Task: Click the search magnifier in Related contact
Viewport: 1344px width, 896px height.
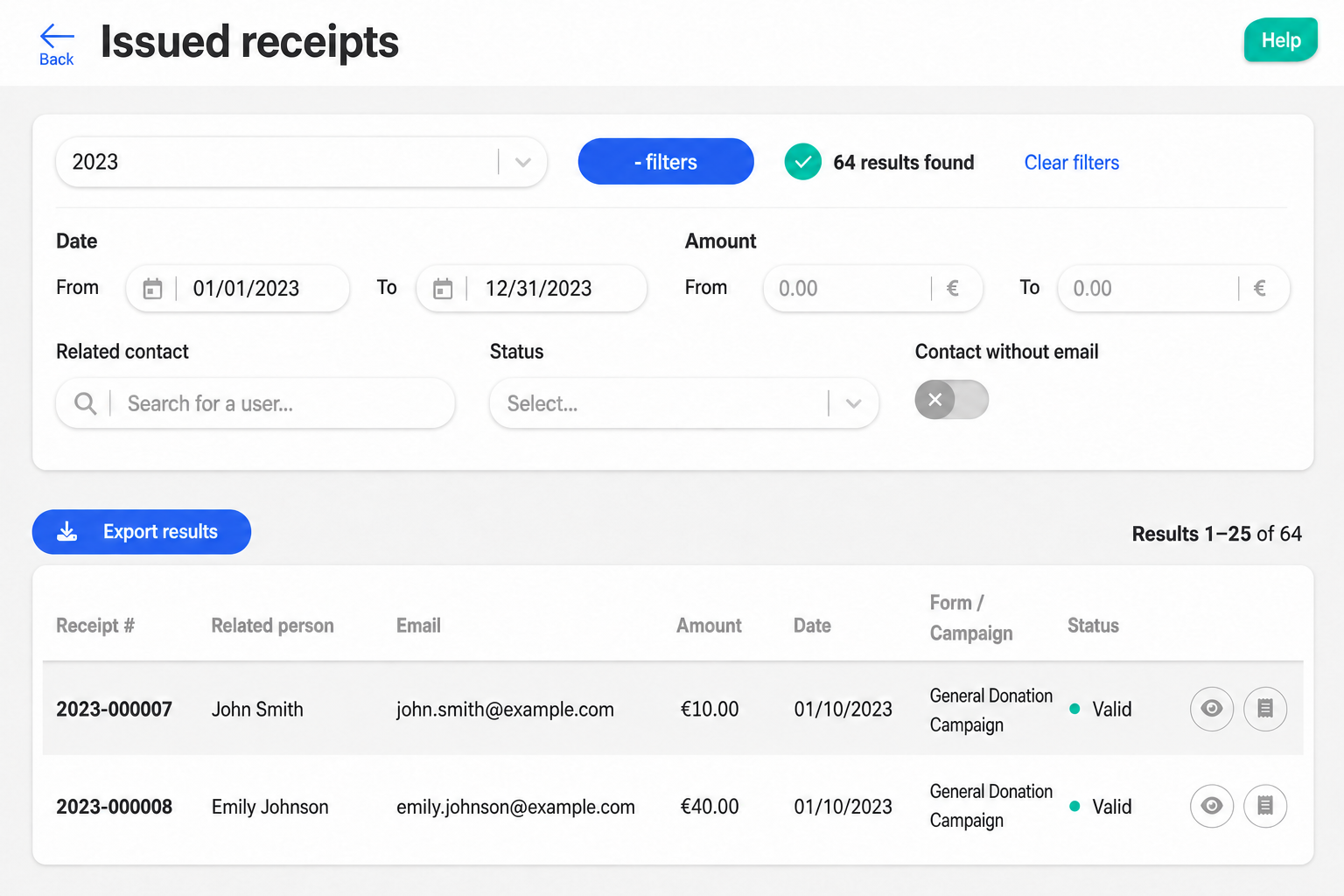Action: 85,403
